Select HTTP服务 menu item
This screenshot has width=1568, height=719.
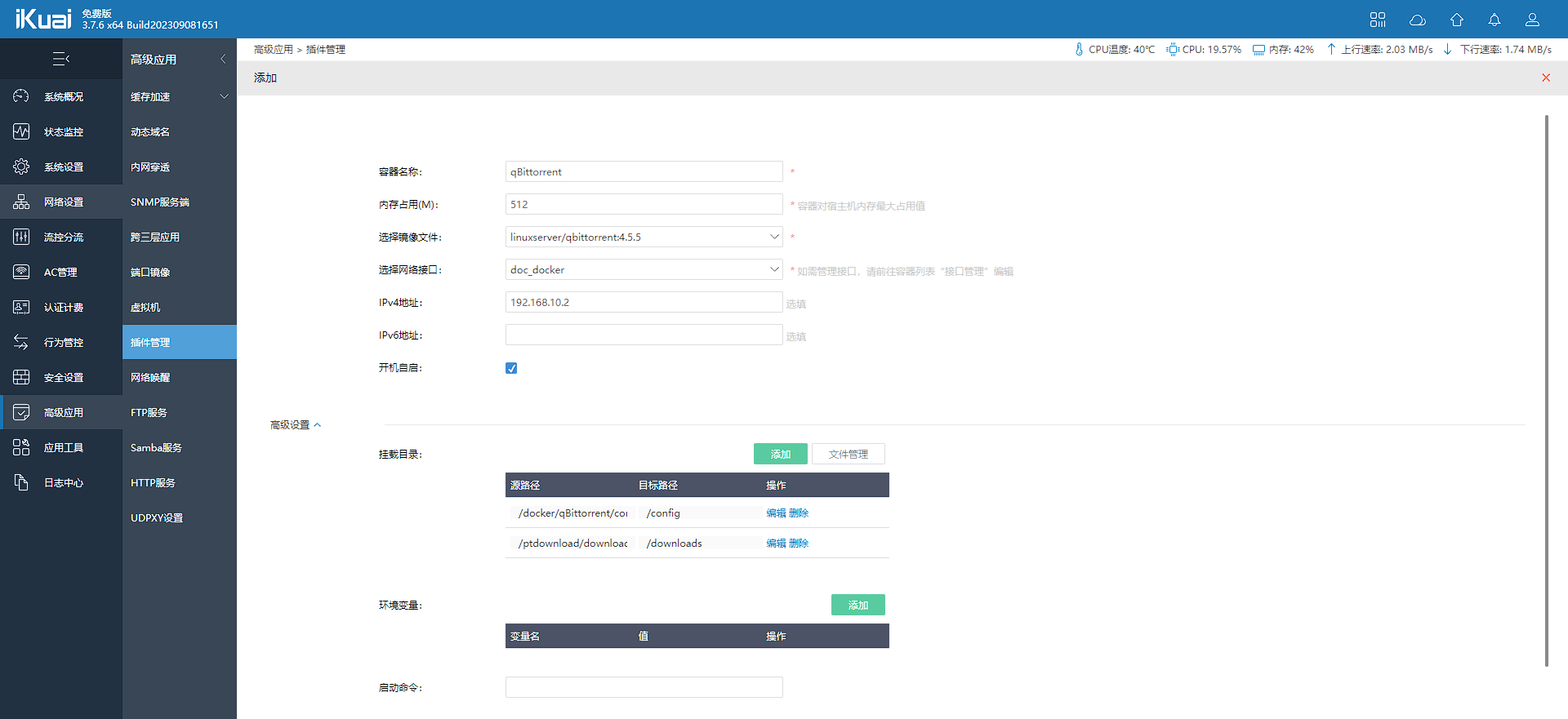[x=180, y=482]
